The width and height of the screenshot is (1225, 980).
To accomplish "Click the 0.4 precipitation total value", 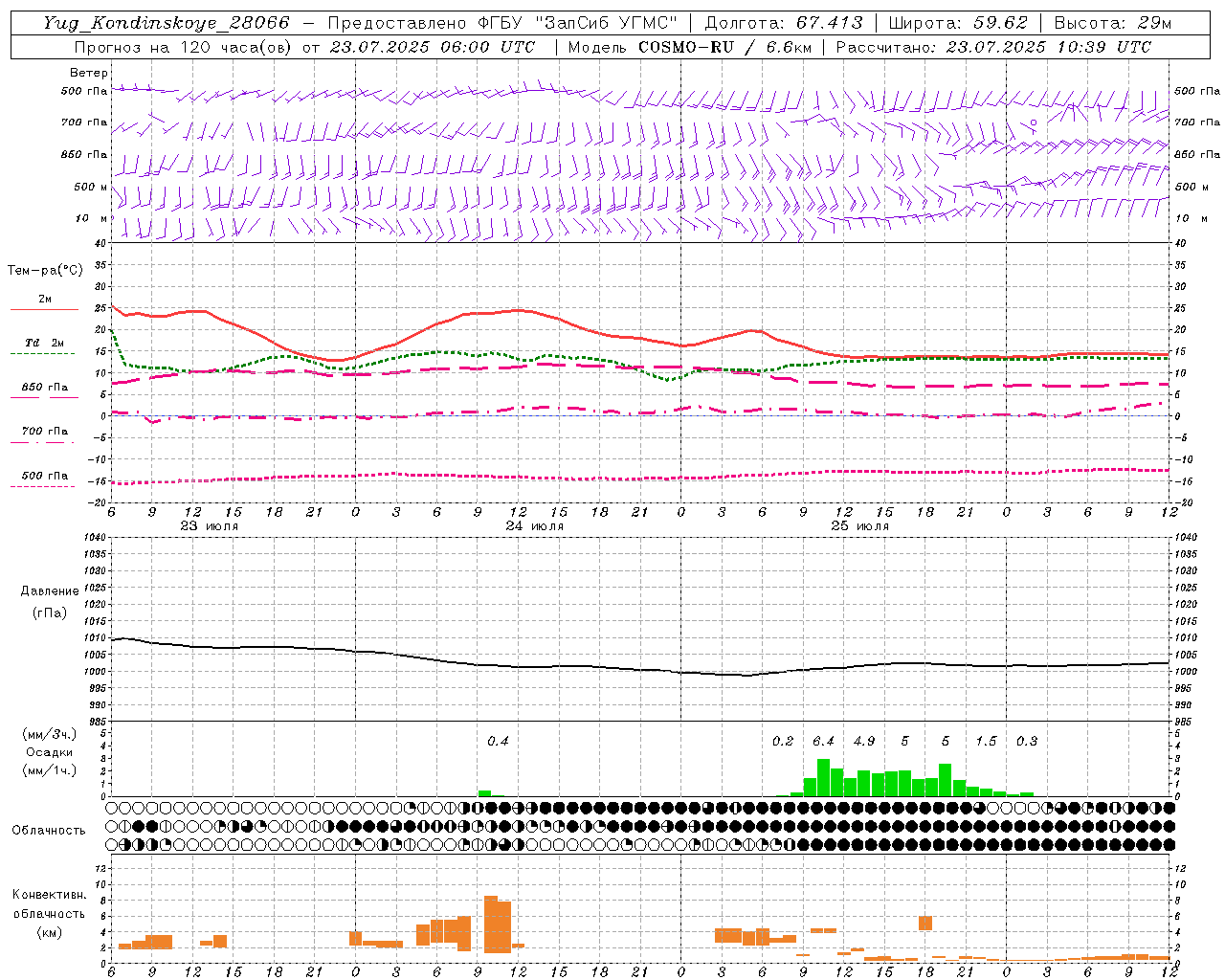I will pos(498,742).
